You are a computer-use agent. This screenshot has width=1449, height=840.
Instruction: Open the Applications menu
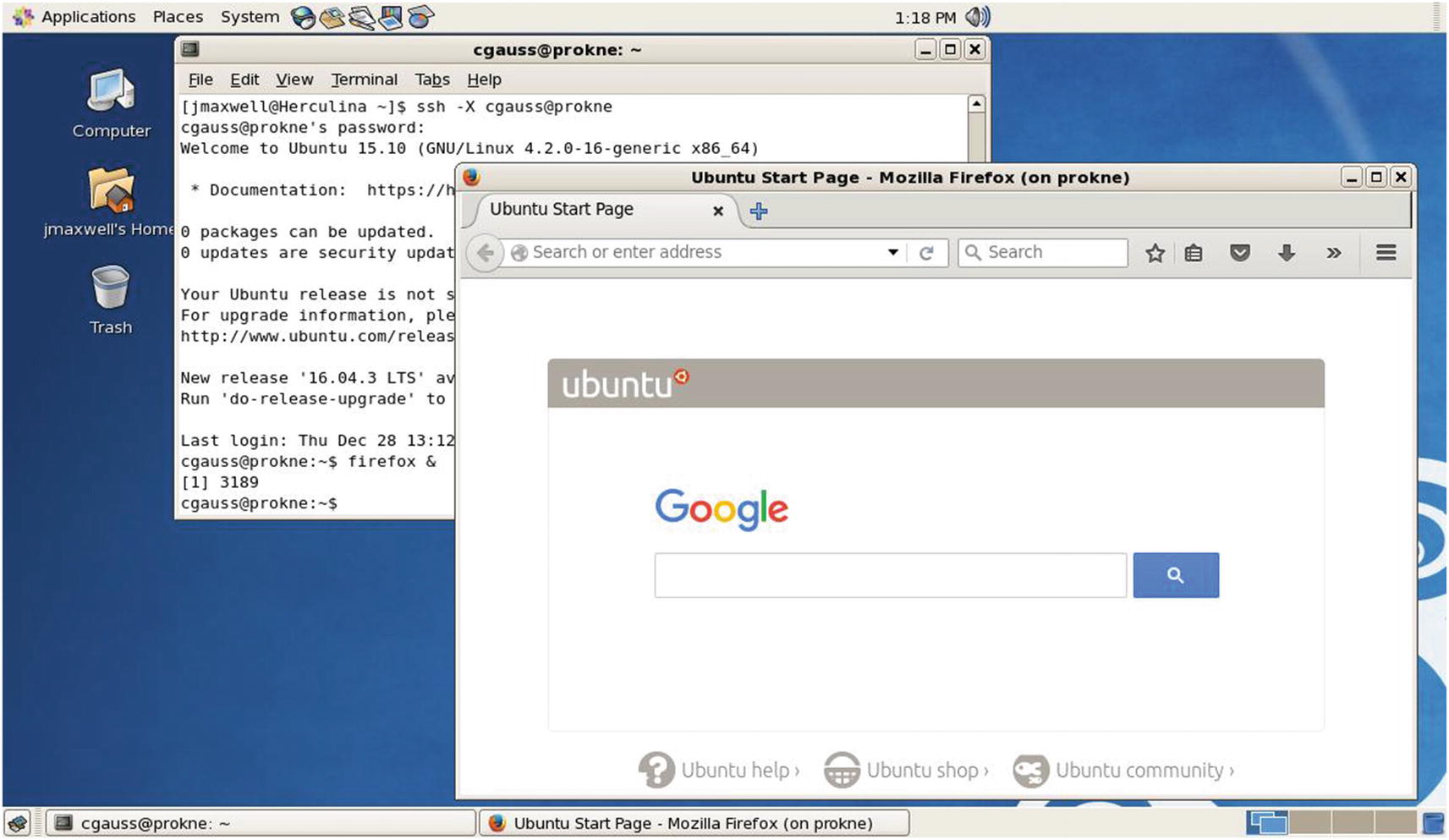[x=88, y=17]
